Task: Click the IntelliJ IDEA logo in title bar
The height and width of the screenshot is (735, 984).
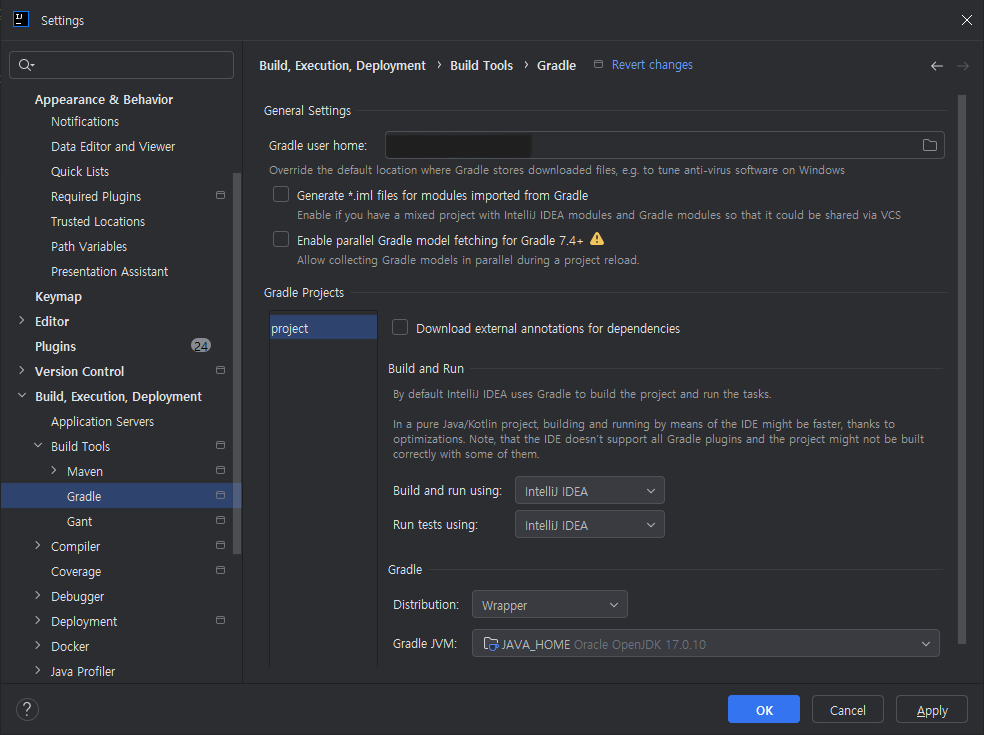Action: point(21,19)
